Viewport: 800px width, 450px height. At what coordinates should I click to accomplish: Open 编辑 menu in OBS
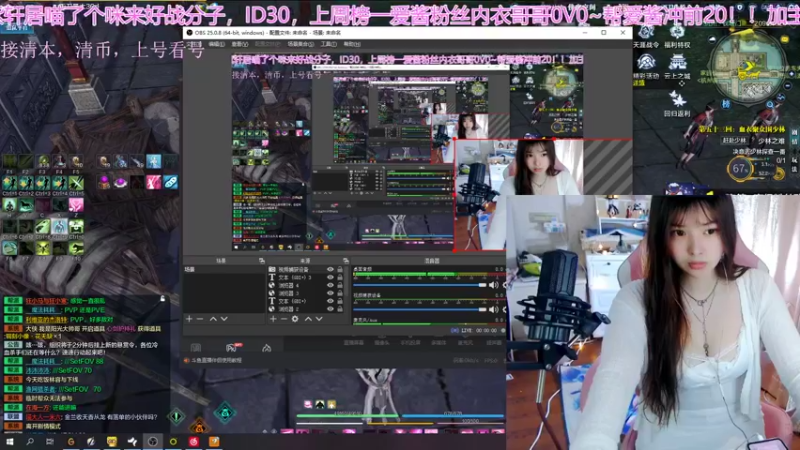(x=216, y=44)
